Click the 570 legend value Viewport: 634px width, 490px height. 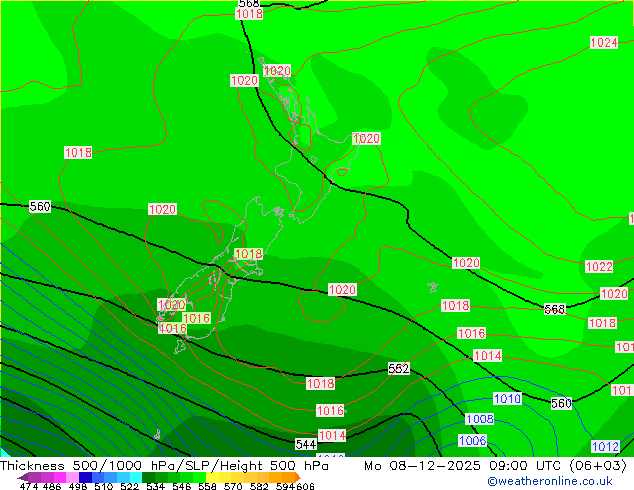coord(233,486)
